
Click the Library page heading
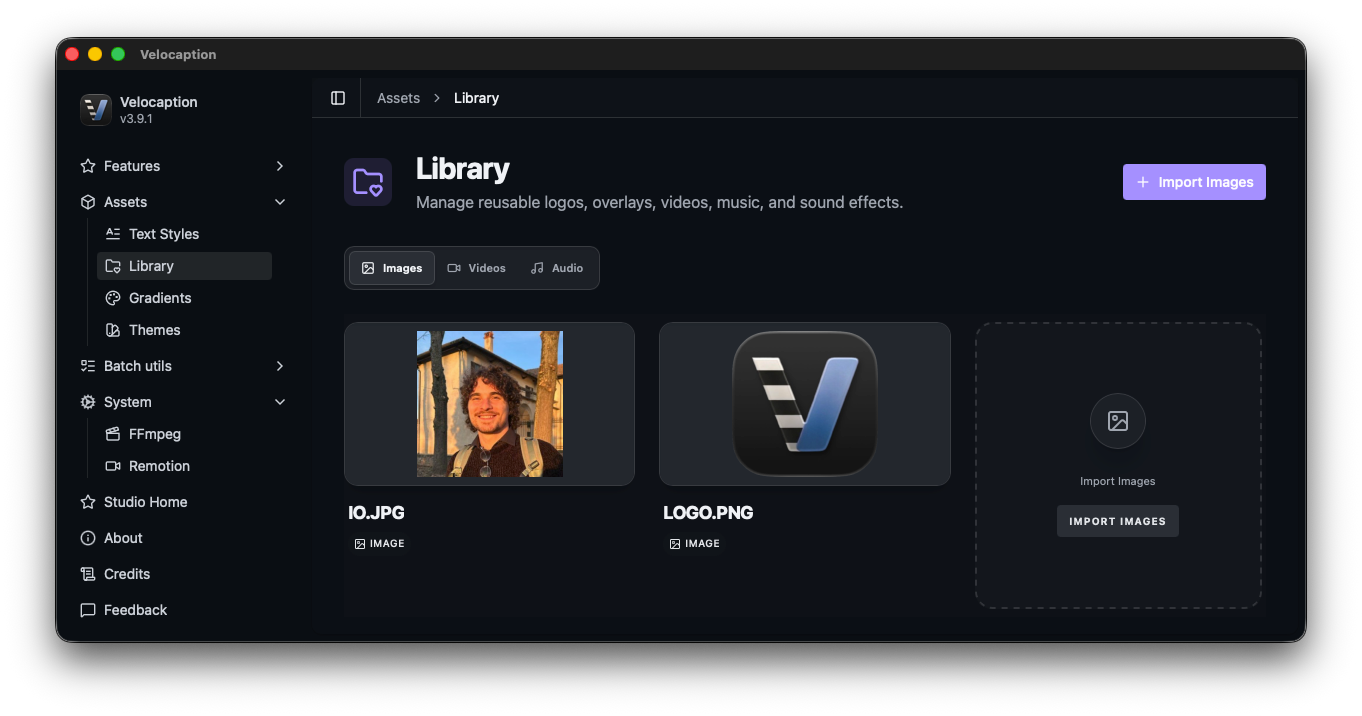click(x=463, y=169)
